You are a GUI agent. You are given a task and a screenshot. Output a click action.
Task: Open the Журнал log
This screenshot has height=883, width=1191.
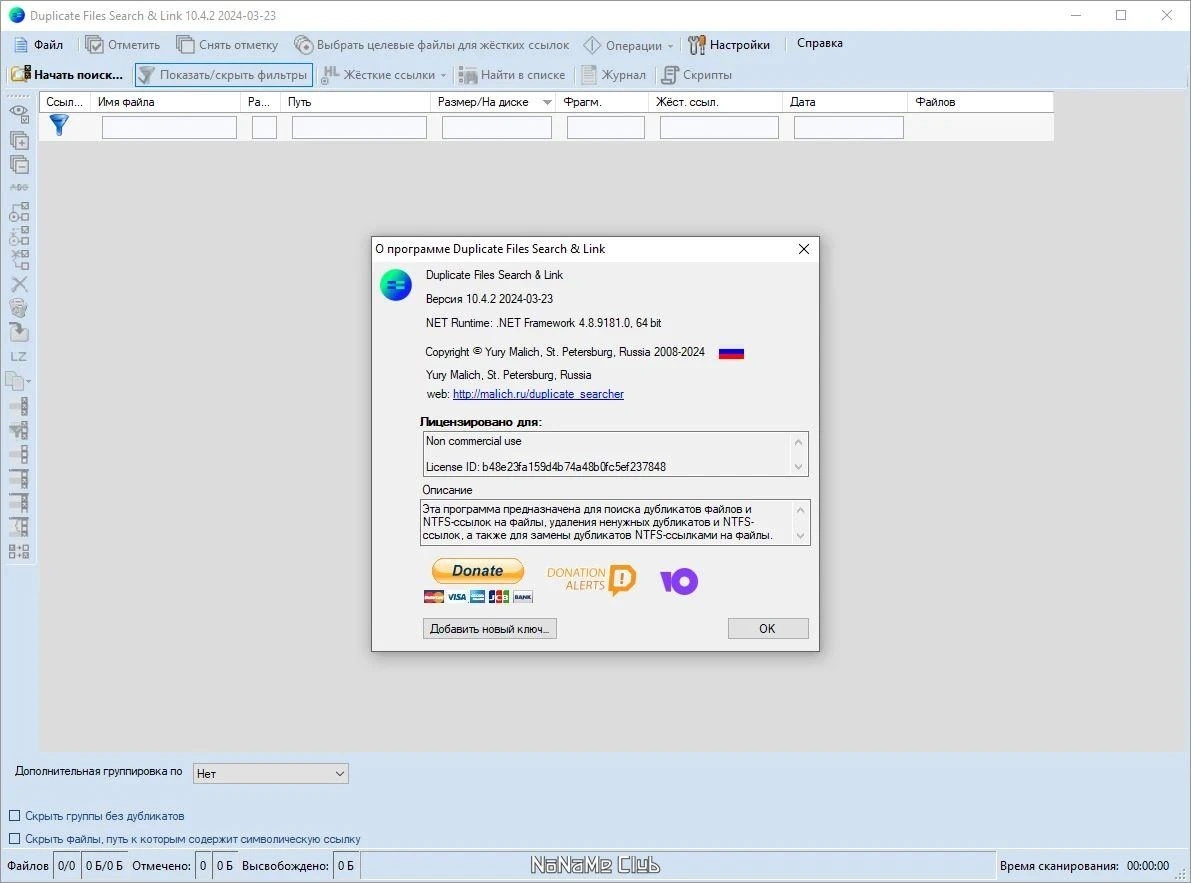[x=614, y=74]
